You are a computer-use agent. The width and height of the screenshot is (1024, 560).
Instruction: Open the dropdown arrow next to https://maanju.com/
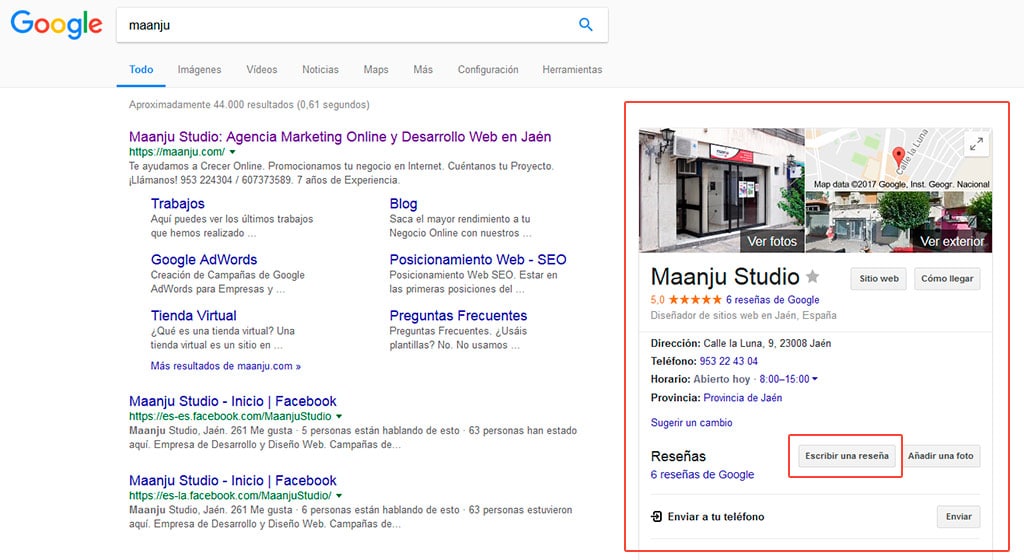(232, 152)
